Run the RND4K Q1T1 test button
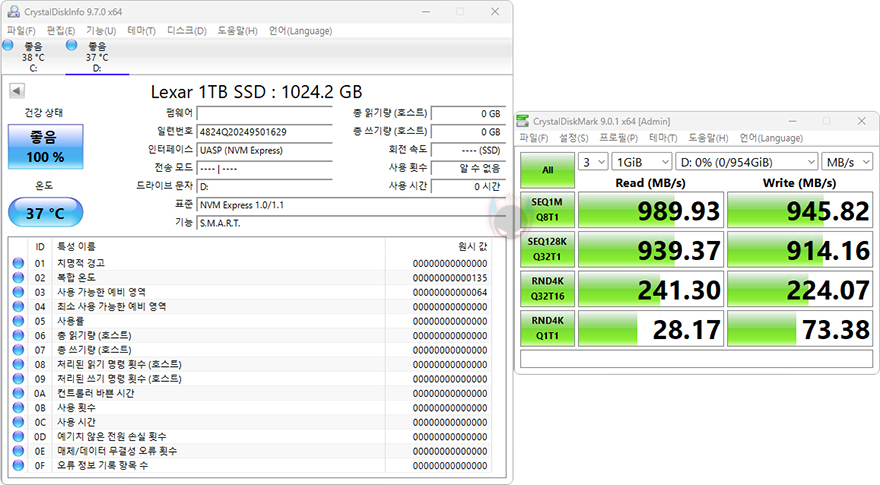This screenshot has width=880, height=485. [548, 328]
